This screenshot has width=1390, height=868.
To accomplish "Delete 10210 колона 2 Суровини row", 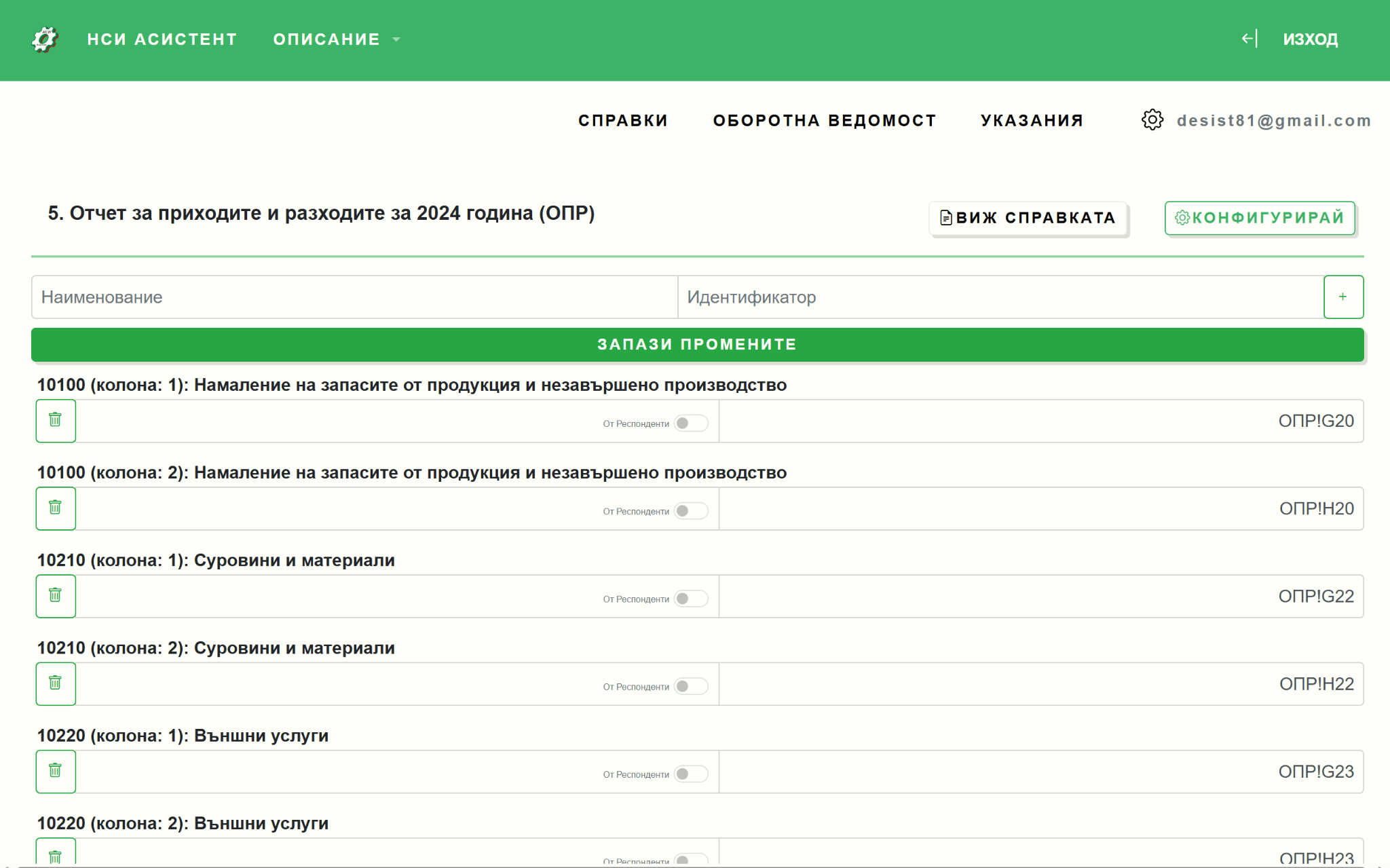I will [56, 683].
